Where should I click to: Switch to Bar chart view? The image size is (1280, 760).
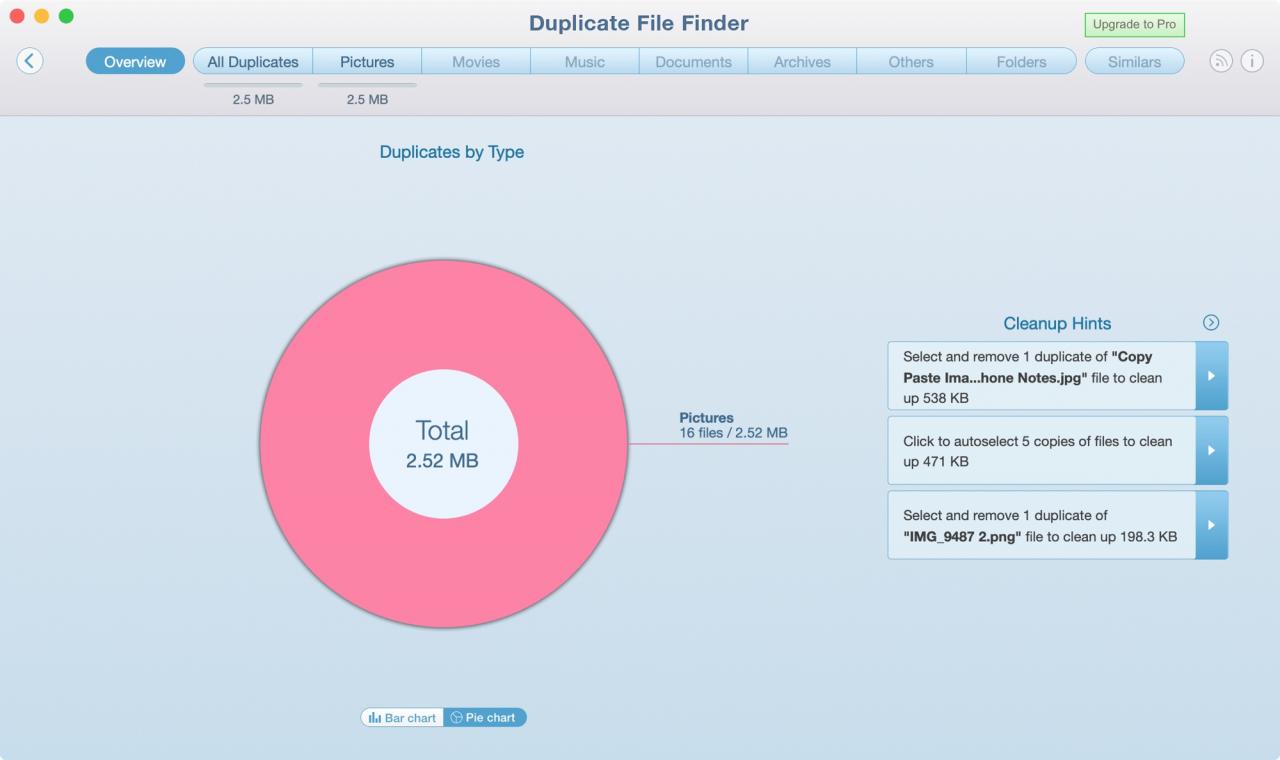tap(402, 718)
